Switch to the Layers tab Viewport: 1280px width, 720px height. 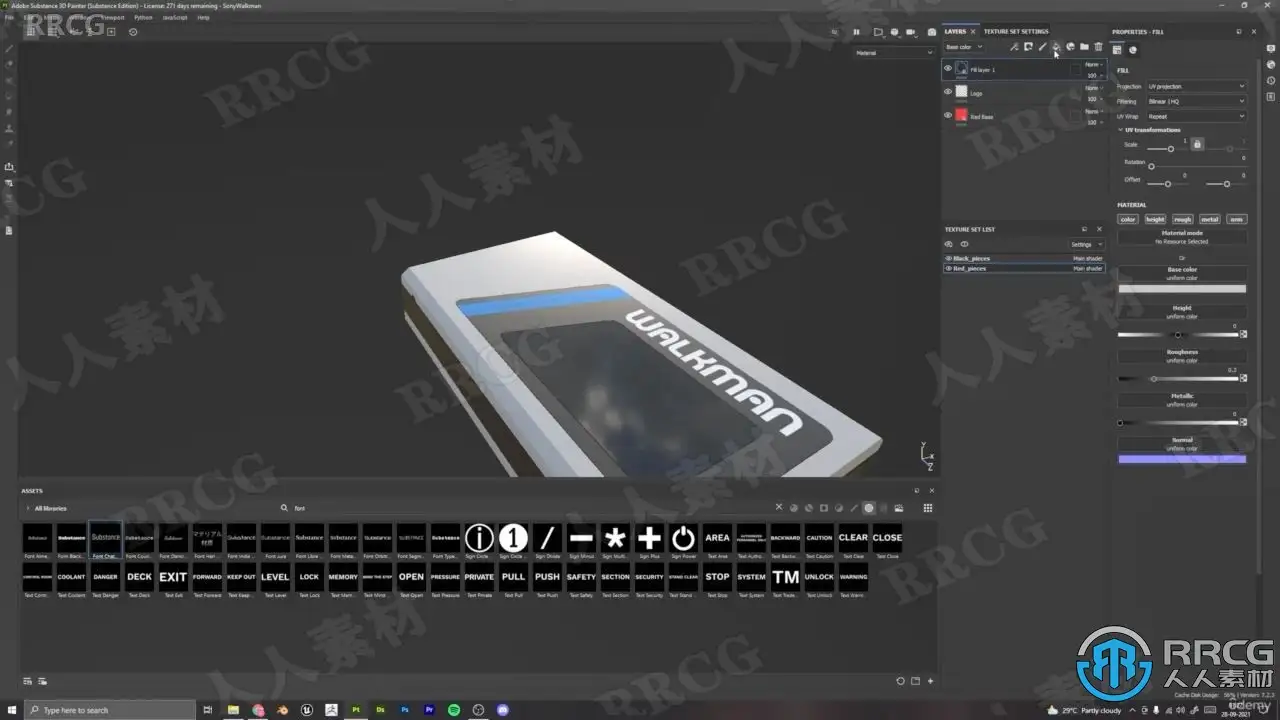(956, 31)
